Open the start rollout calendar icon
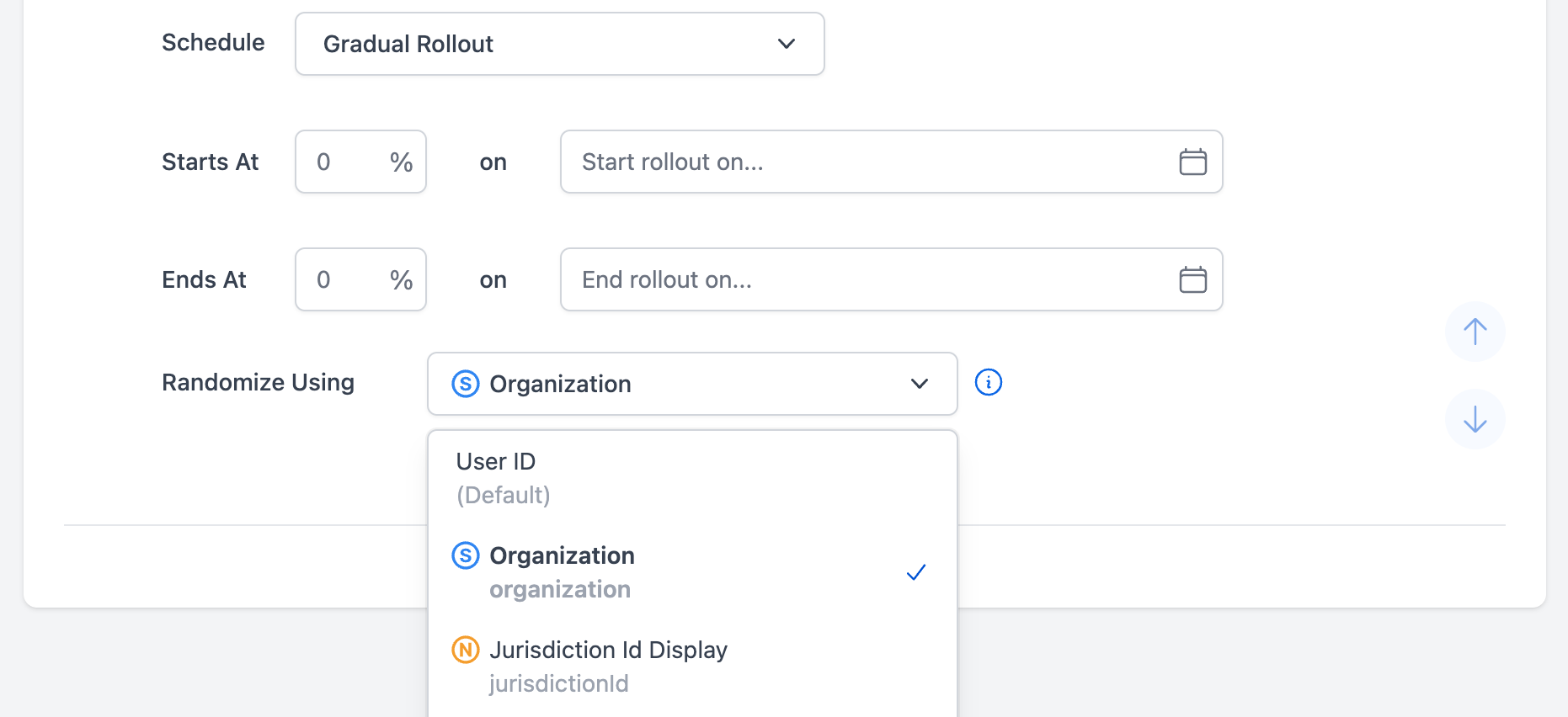Viewport: 1568px width, 717px height. click(1192, 162)
